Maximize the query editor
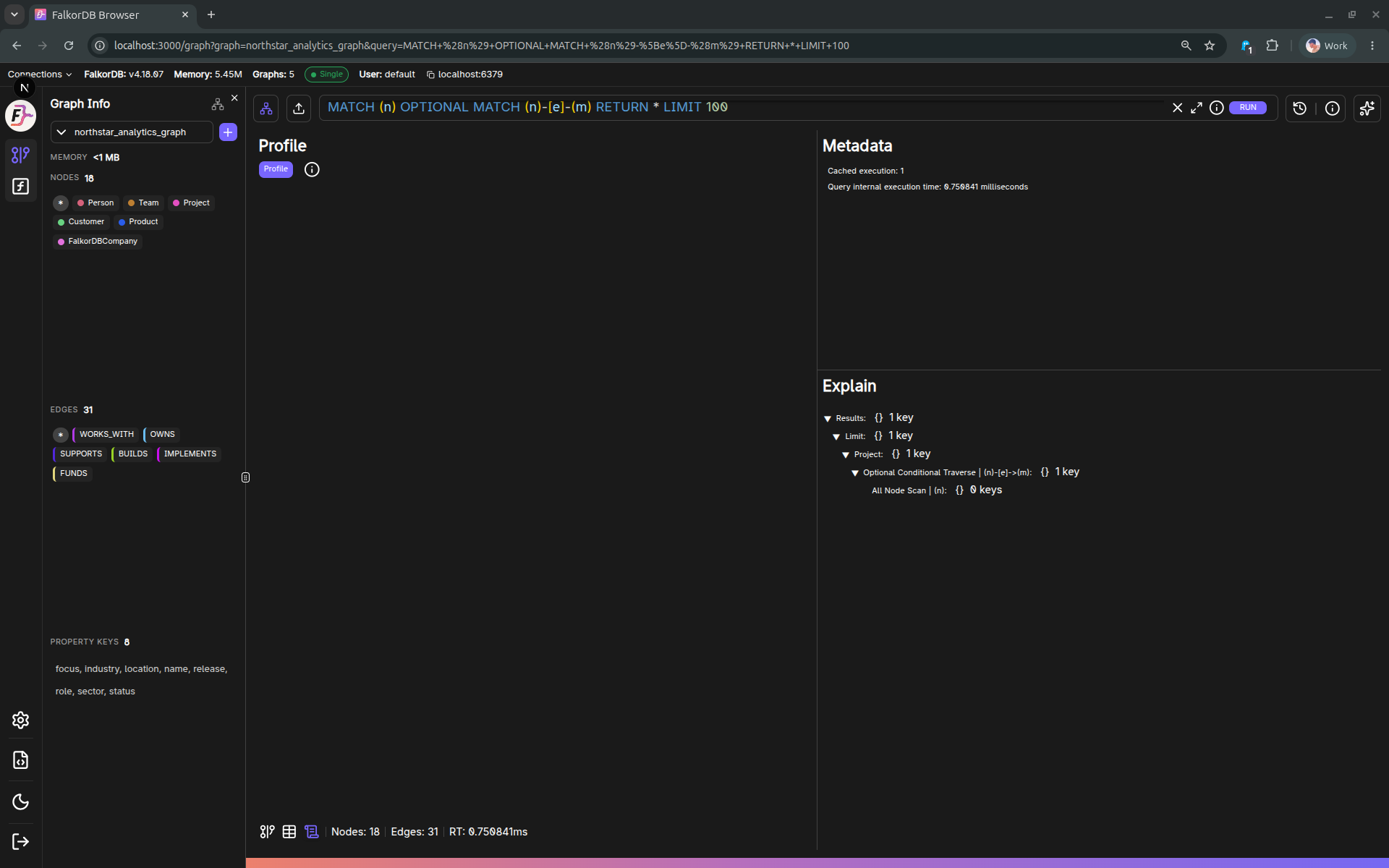The image size is (1389, 868). [1197, 108]
